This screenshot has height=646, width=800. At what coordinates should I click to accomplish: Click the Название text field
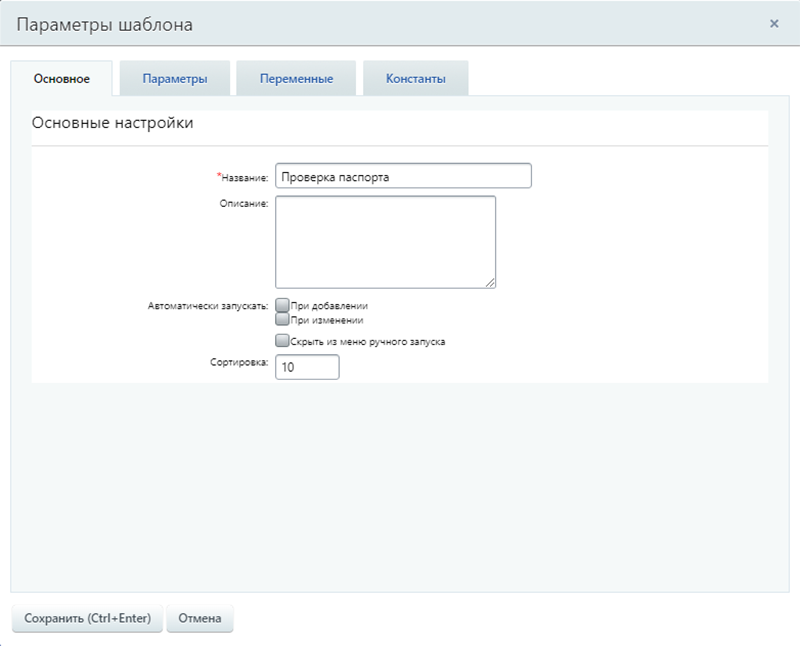(x=403, y=176)
